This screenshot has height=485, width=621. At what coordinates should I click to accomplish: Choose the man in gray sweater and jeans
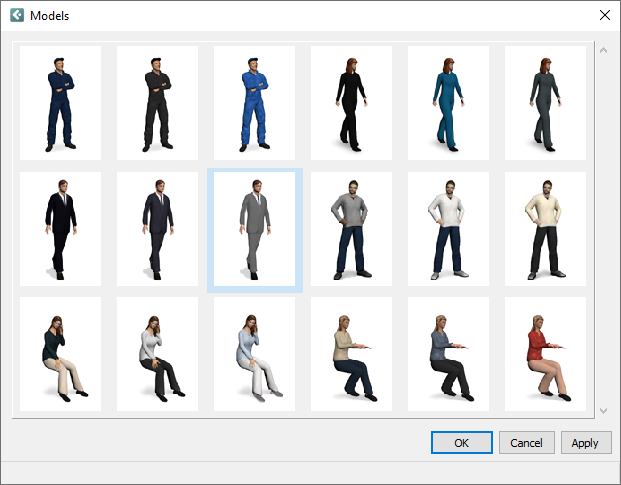click(351, 229)
